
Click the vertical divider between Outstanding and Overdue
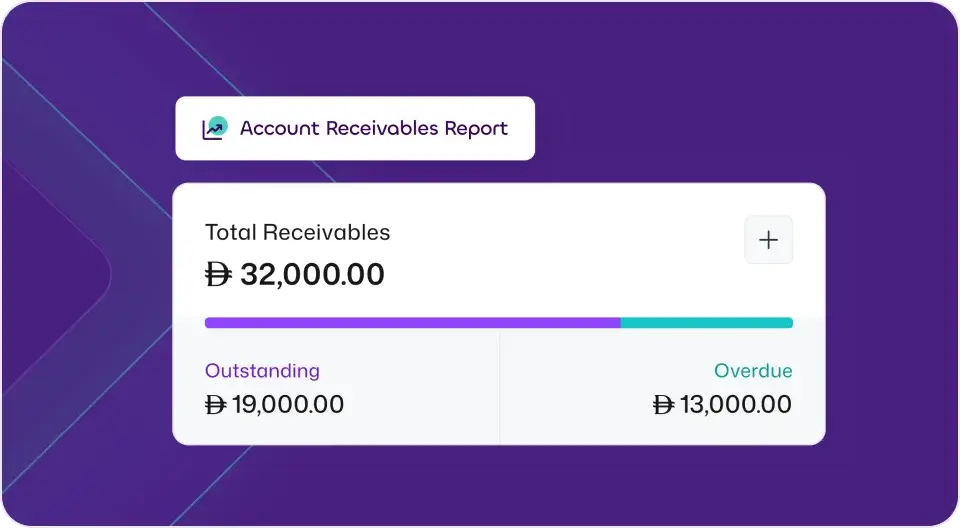pyautogui.click(x=499, y=388)
